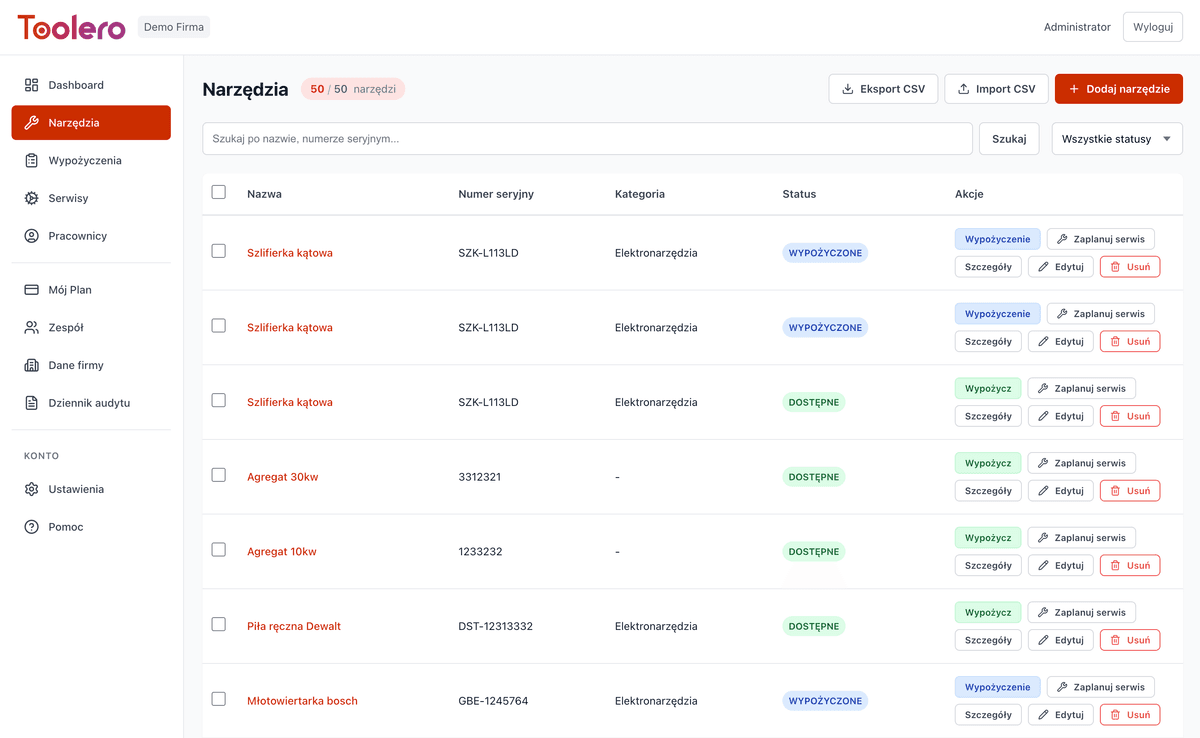Select the Piła ręczna Dewalt row checkbox
This screenshot has width=1200, height=738.
[219, 624]
